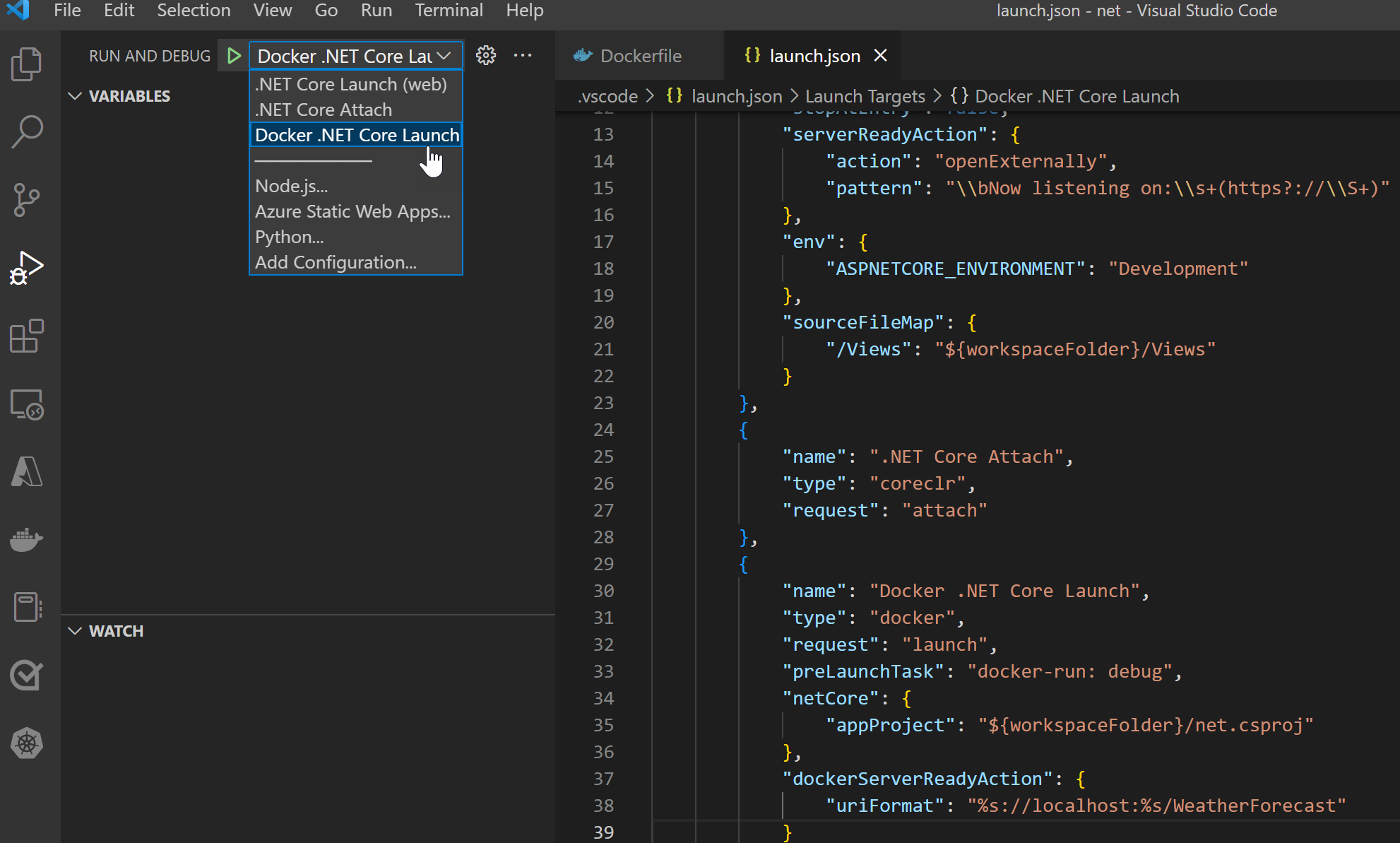
Task: Select Add Configuration menu item
Action: [336, 262]
